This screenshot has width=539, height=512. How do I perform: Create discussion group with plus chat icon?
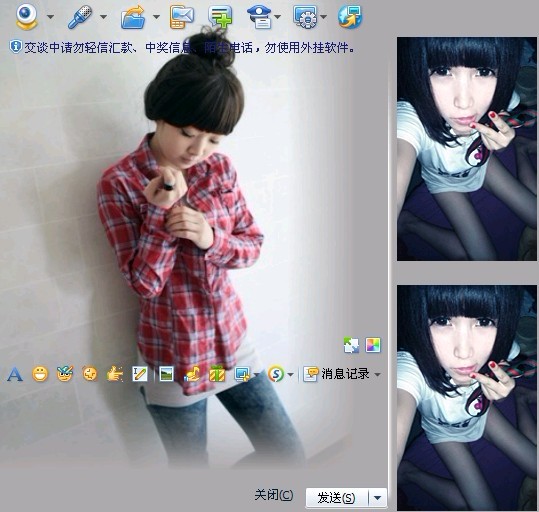(x=220, y=17)
